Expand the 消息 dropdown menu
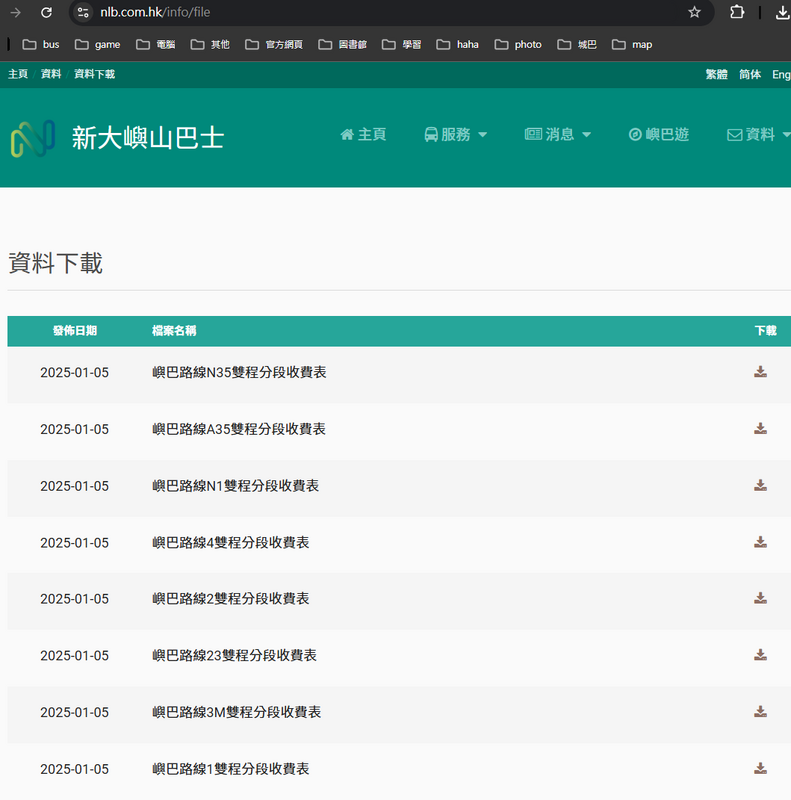791x800 pixels. click(558, 135)
